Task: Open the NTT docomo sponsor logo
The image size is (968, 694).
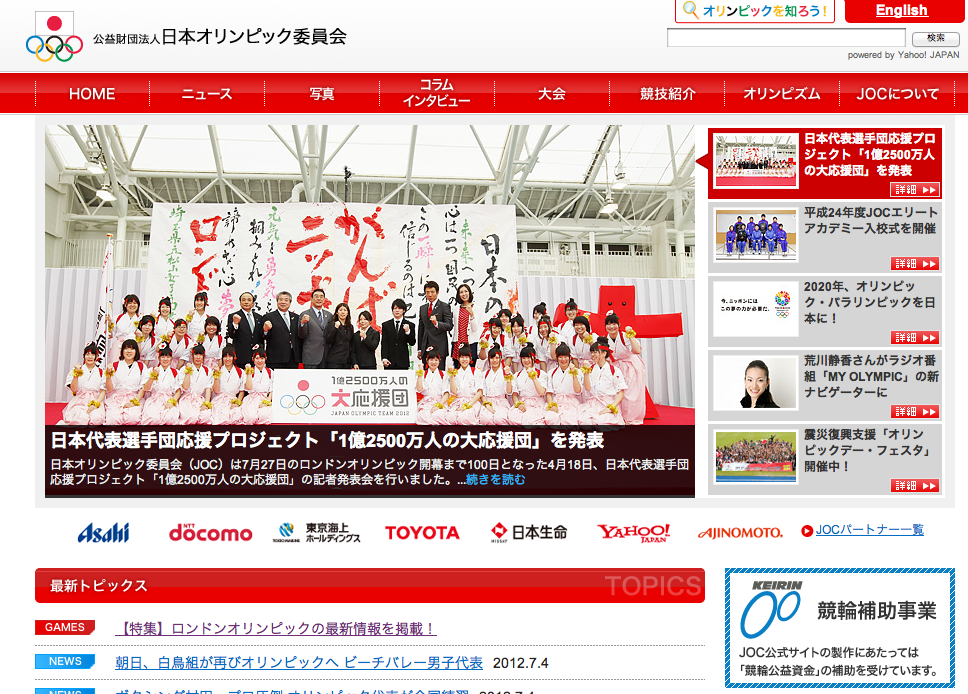Action: point(210,532)
